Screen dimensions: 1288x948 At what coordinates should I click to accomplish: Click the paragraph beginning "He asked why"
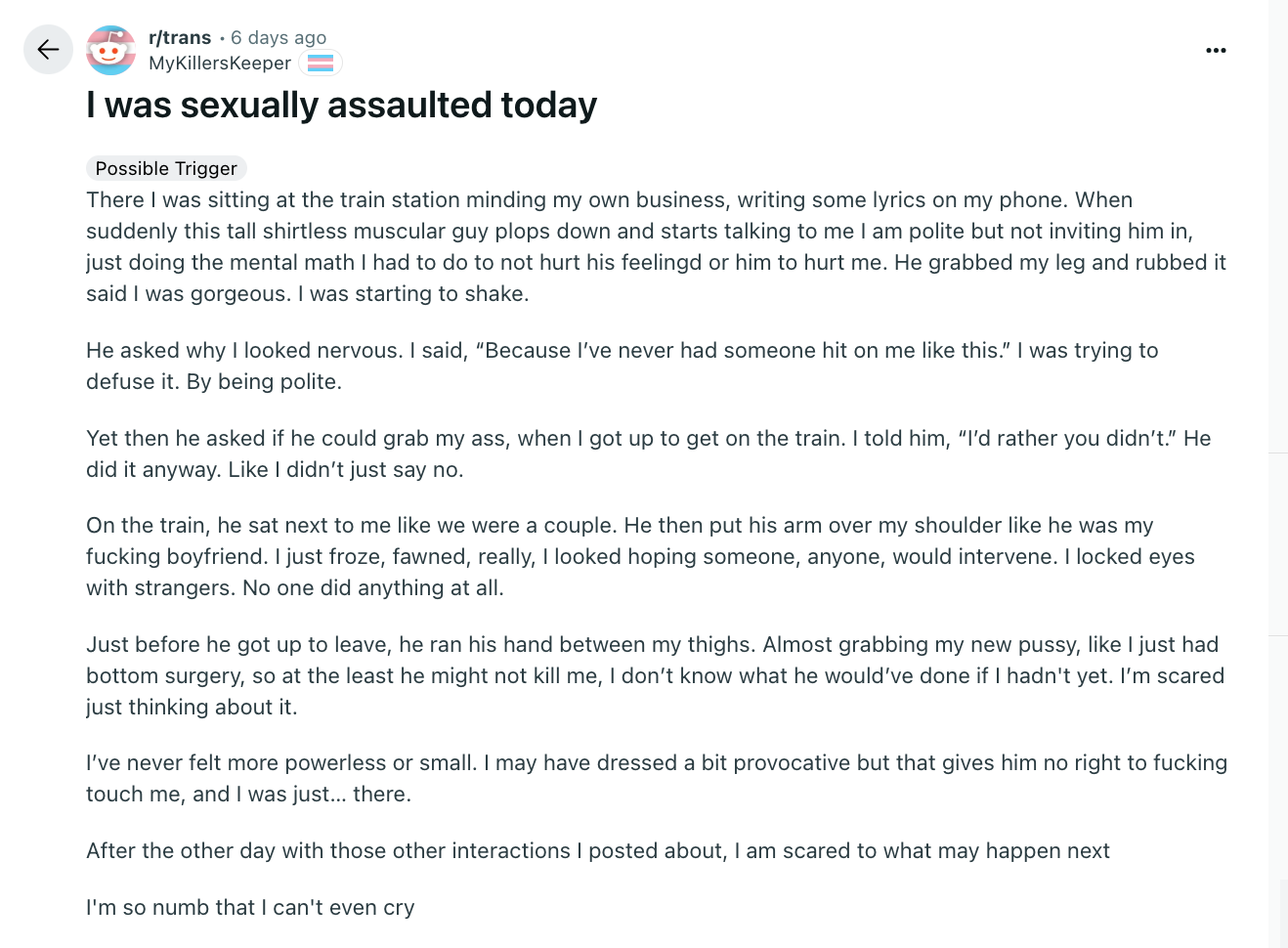point(623,366)
